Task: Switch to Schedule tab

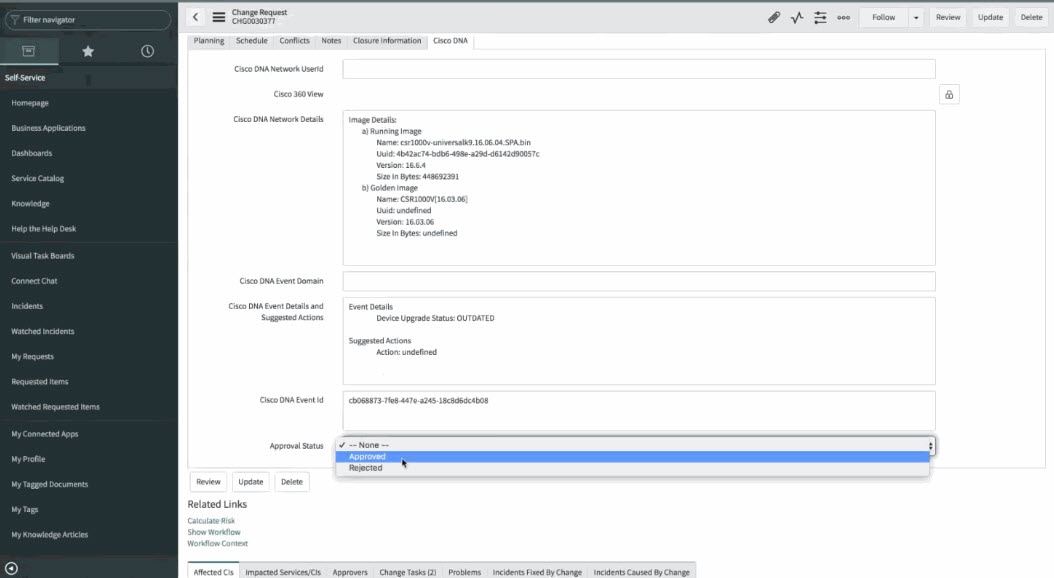Action: (x=251, y=41)
